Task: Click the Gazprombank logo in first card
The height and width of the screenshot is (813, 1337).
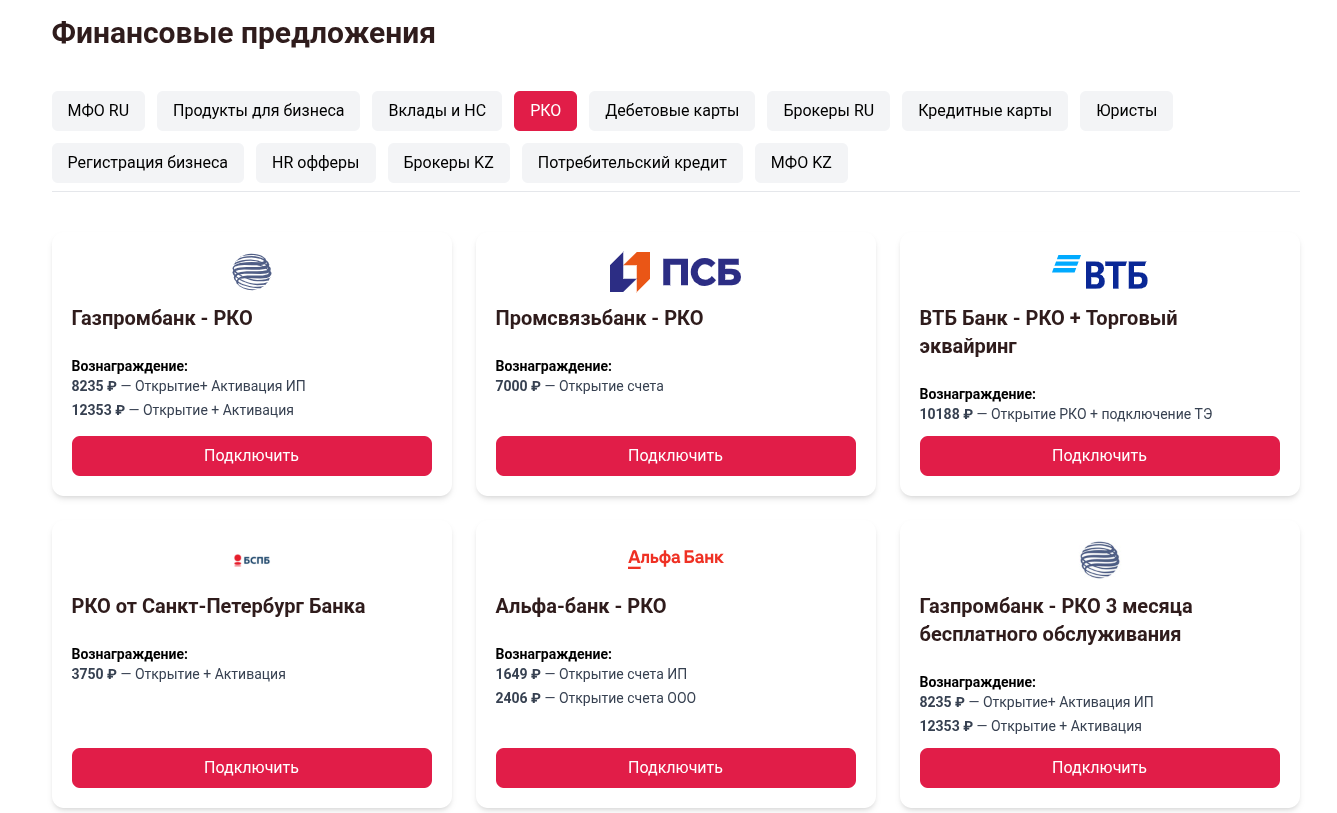Action: coord(252,272)
